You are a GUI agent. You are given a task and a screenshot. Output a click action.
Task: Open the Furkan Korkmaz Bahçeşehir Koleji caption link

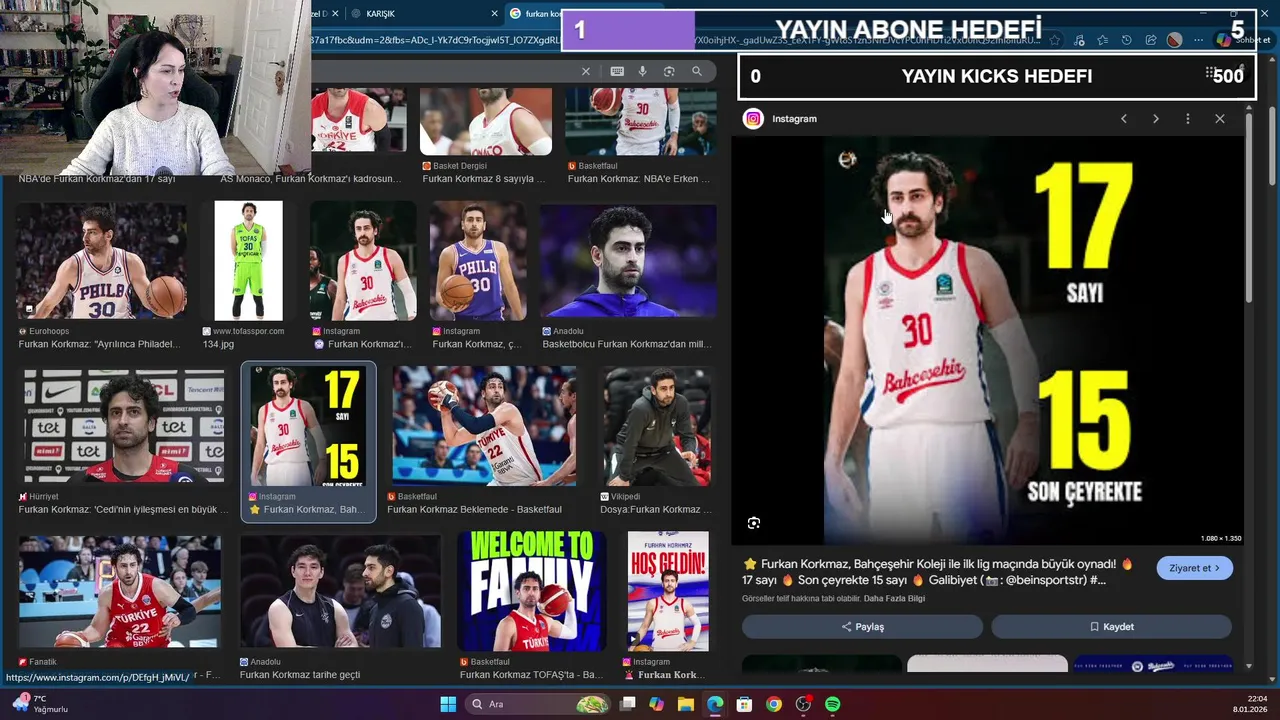[938, 572]
